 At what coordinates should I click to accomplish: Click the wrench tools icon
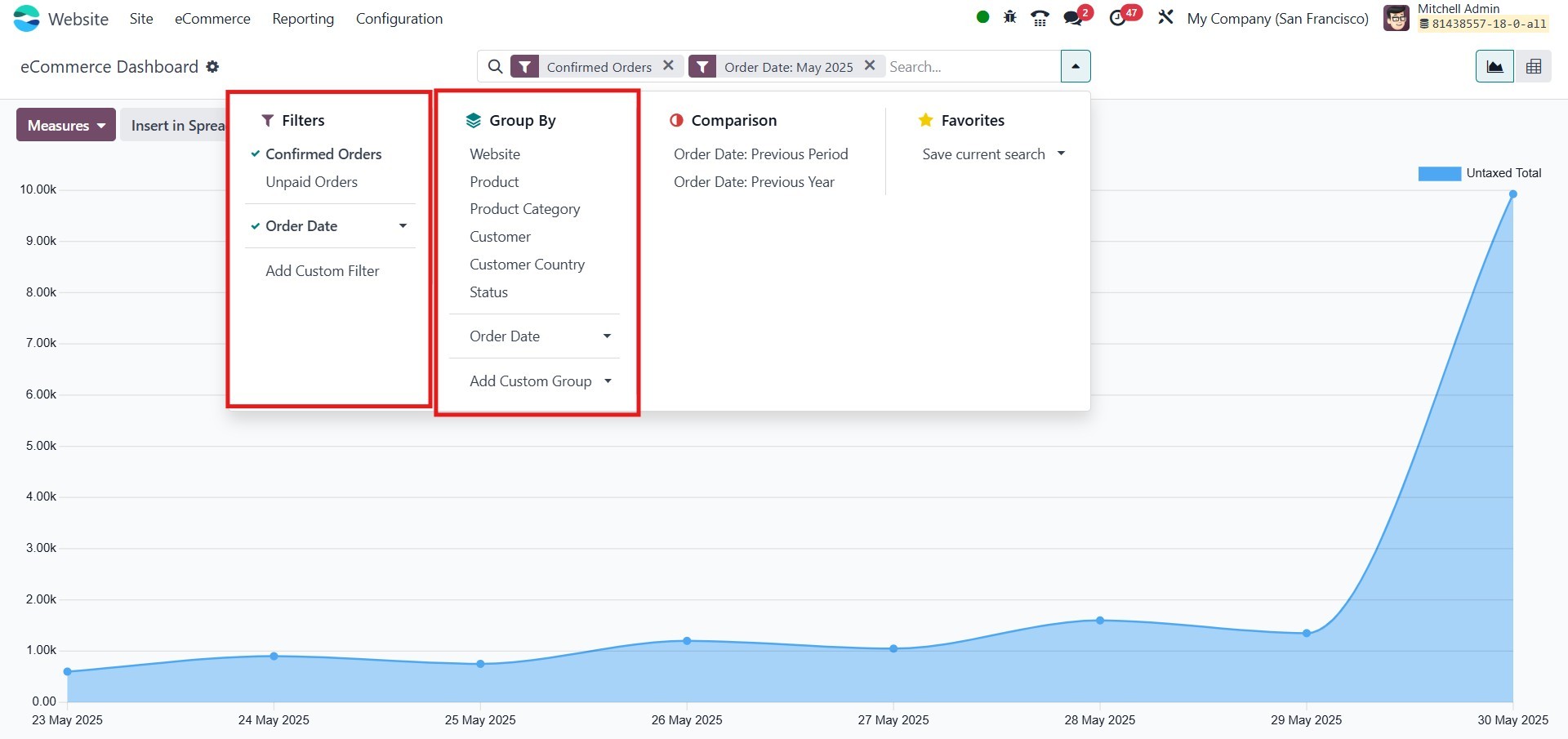1165,17
